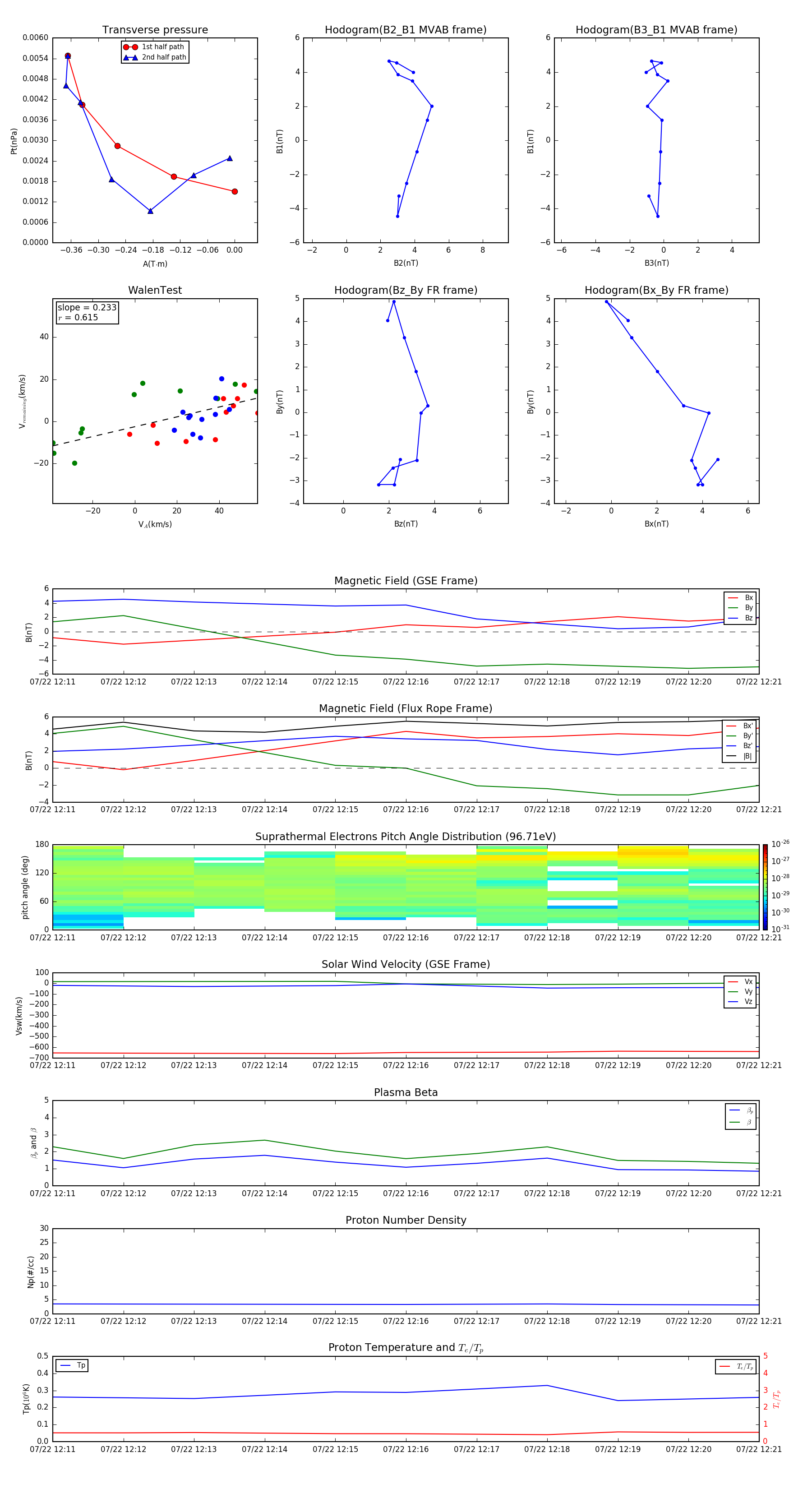This screenshot has width=812, height=1489.
Task: Click the "Hodogram(B3_B1 MVAB frame)" title
Action: (x=656, y=30)
